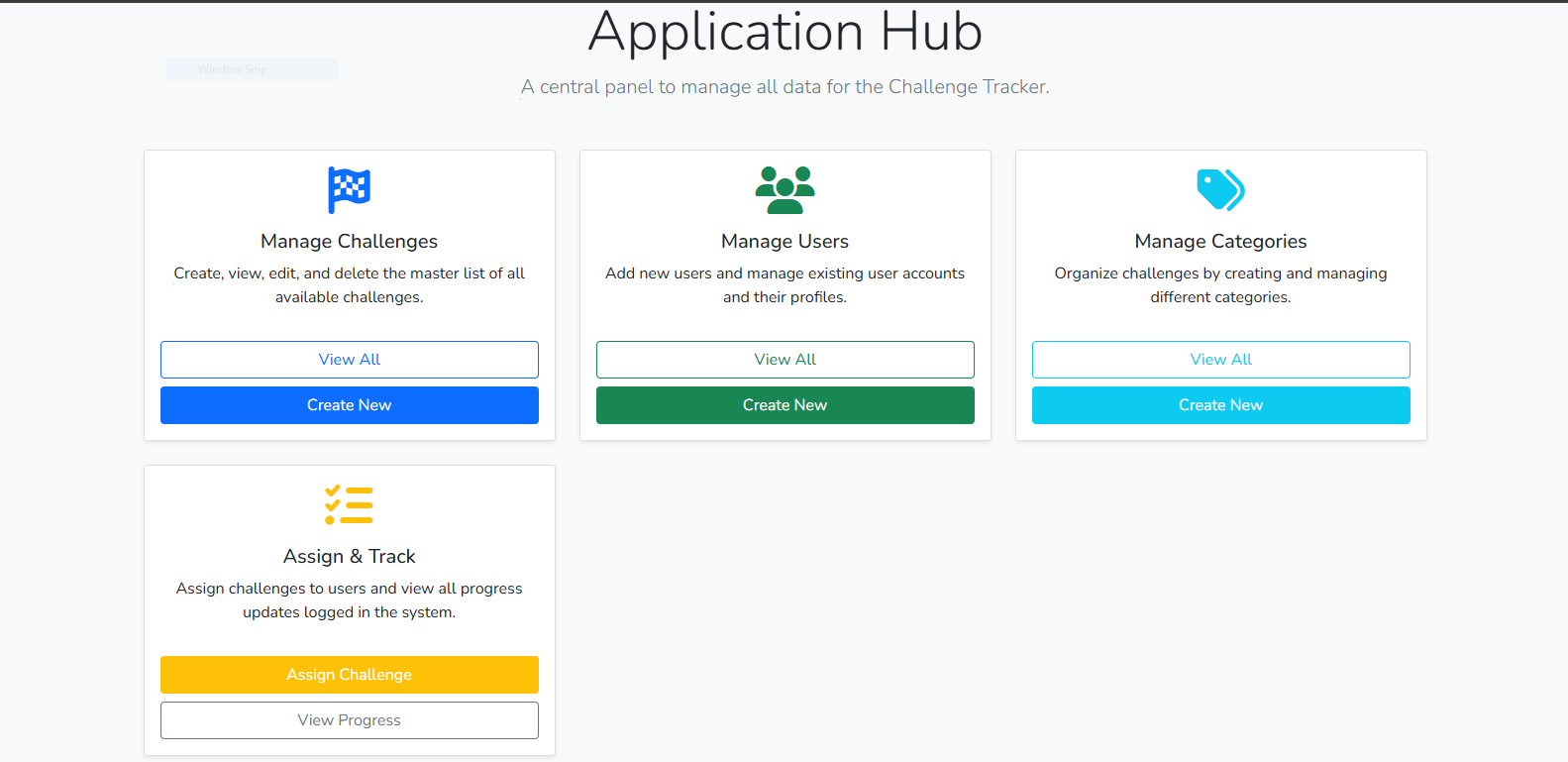Click the Challenge Tracker subtitle text
Screen dimensions: 1568x762
coord(784,87)
